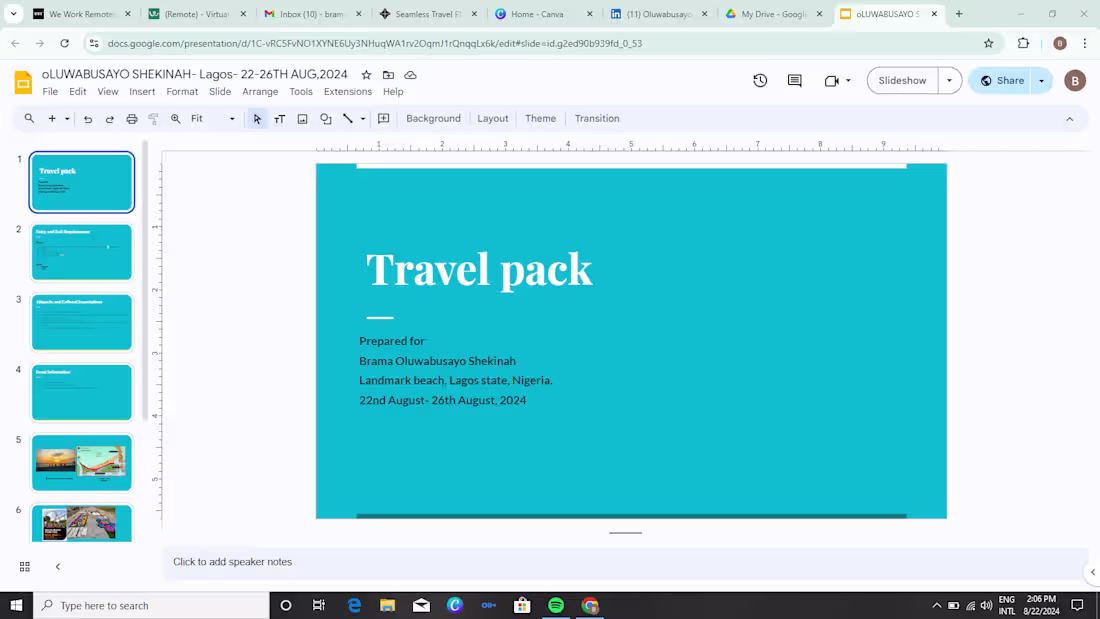Expand the Fit zoom dropdown
This screenshot has height=619, width=1100.
[x=232, y=119]
